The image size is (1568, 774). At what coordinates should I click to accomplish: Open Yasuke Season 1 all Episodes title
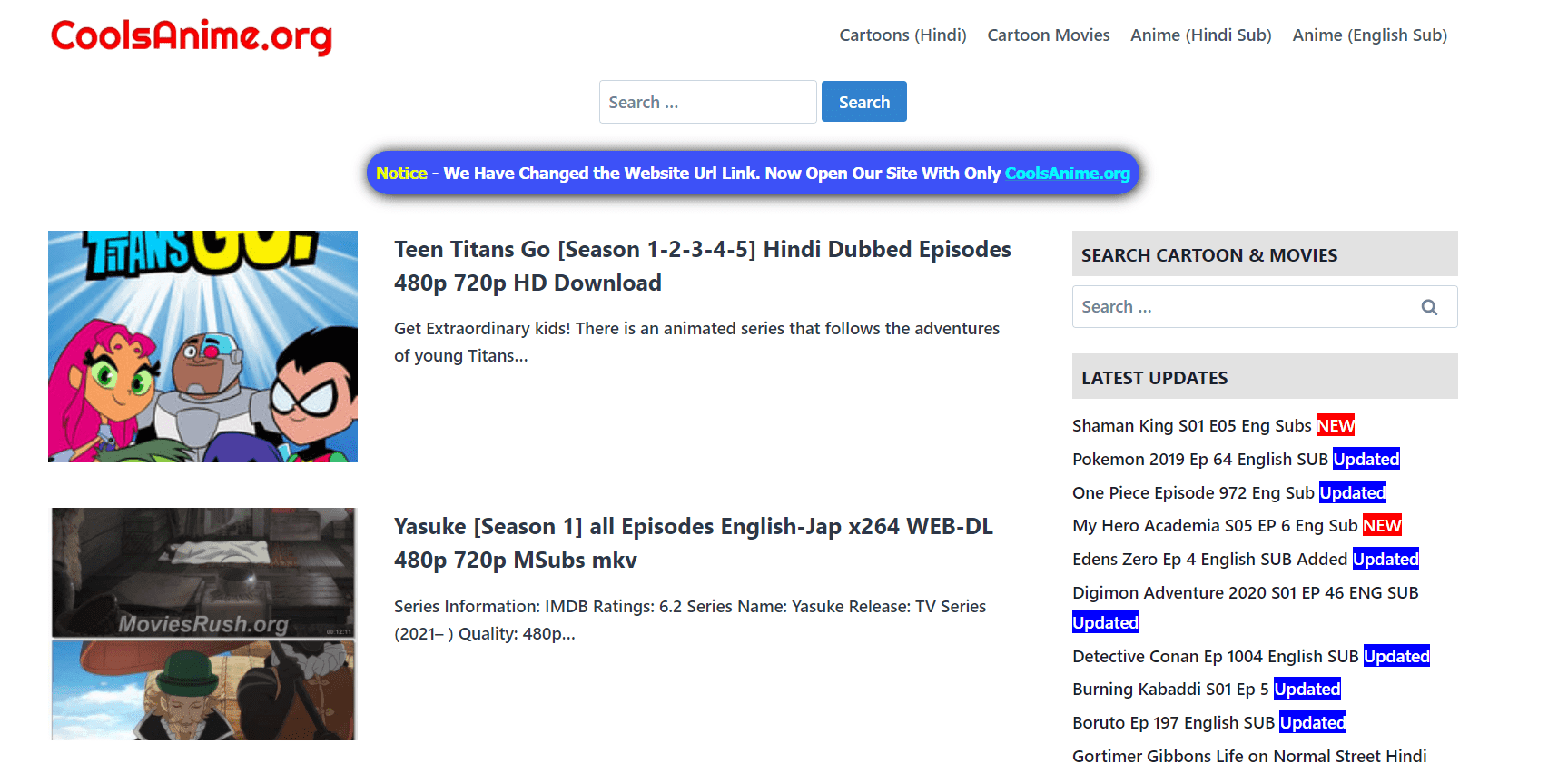(x=693, y=543)
